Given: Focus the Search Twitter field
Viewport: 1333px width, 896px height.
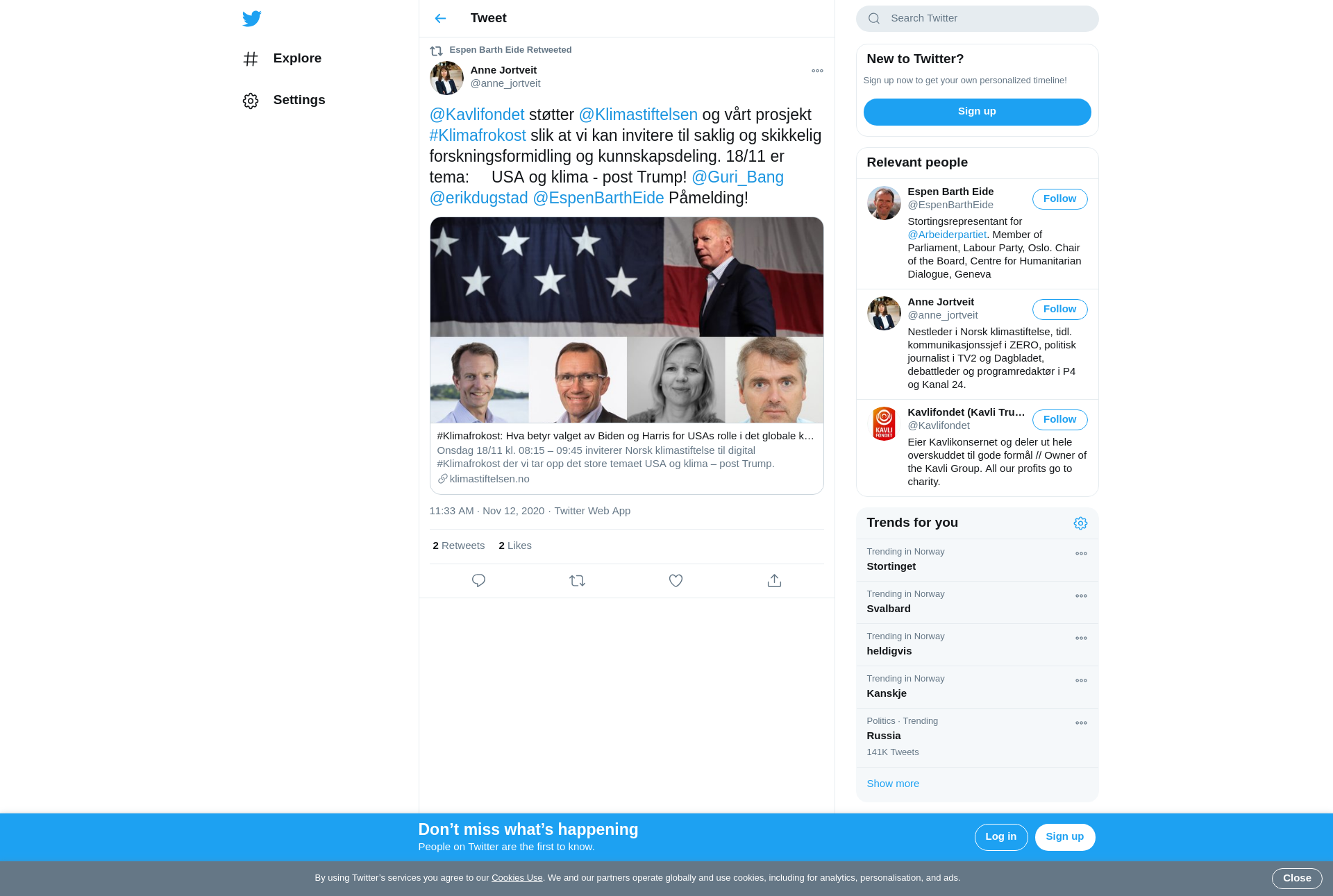Looking at the screenshot, I should [977, 19].
